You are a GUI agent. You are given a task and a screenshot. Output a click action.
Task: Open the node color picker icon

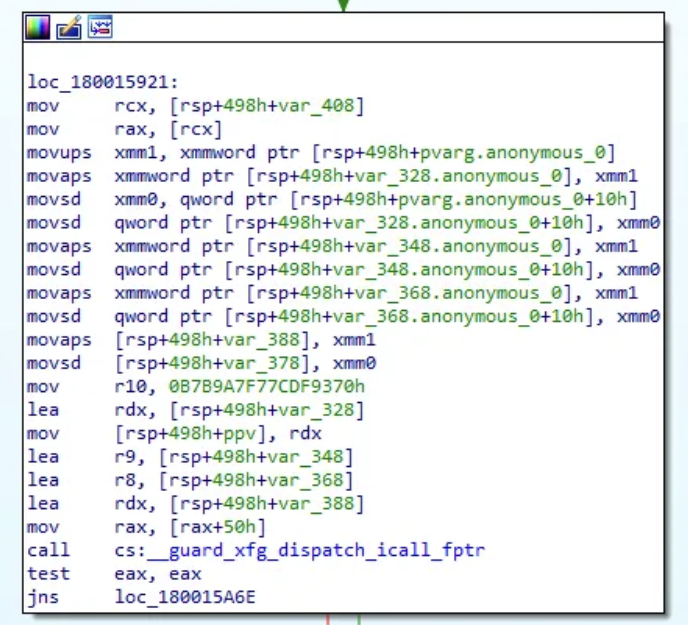[x=37, y=28]
